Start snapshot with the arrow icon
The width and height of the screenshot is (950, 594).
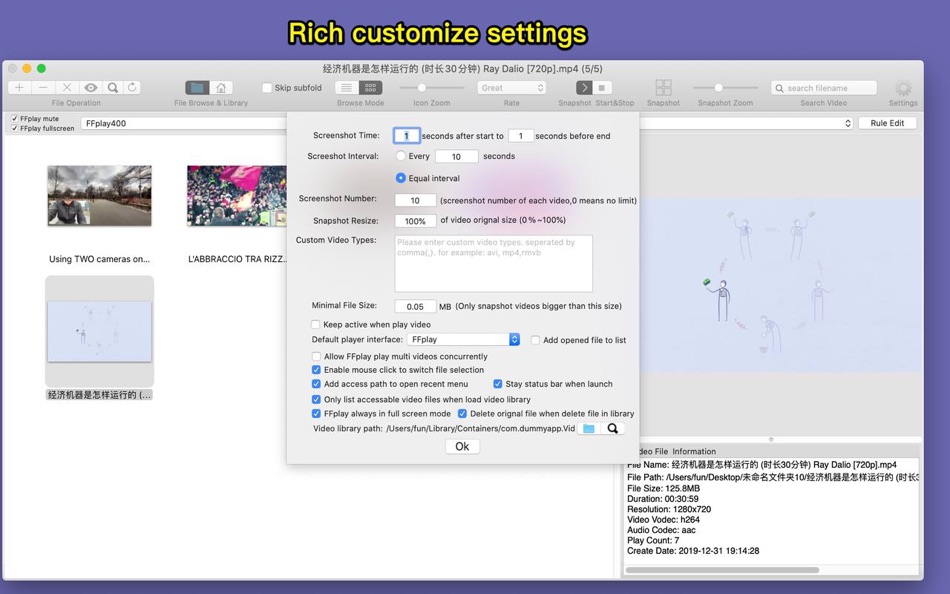point(584,87)
